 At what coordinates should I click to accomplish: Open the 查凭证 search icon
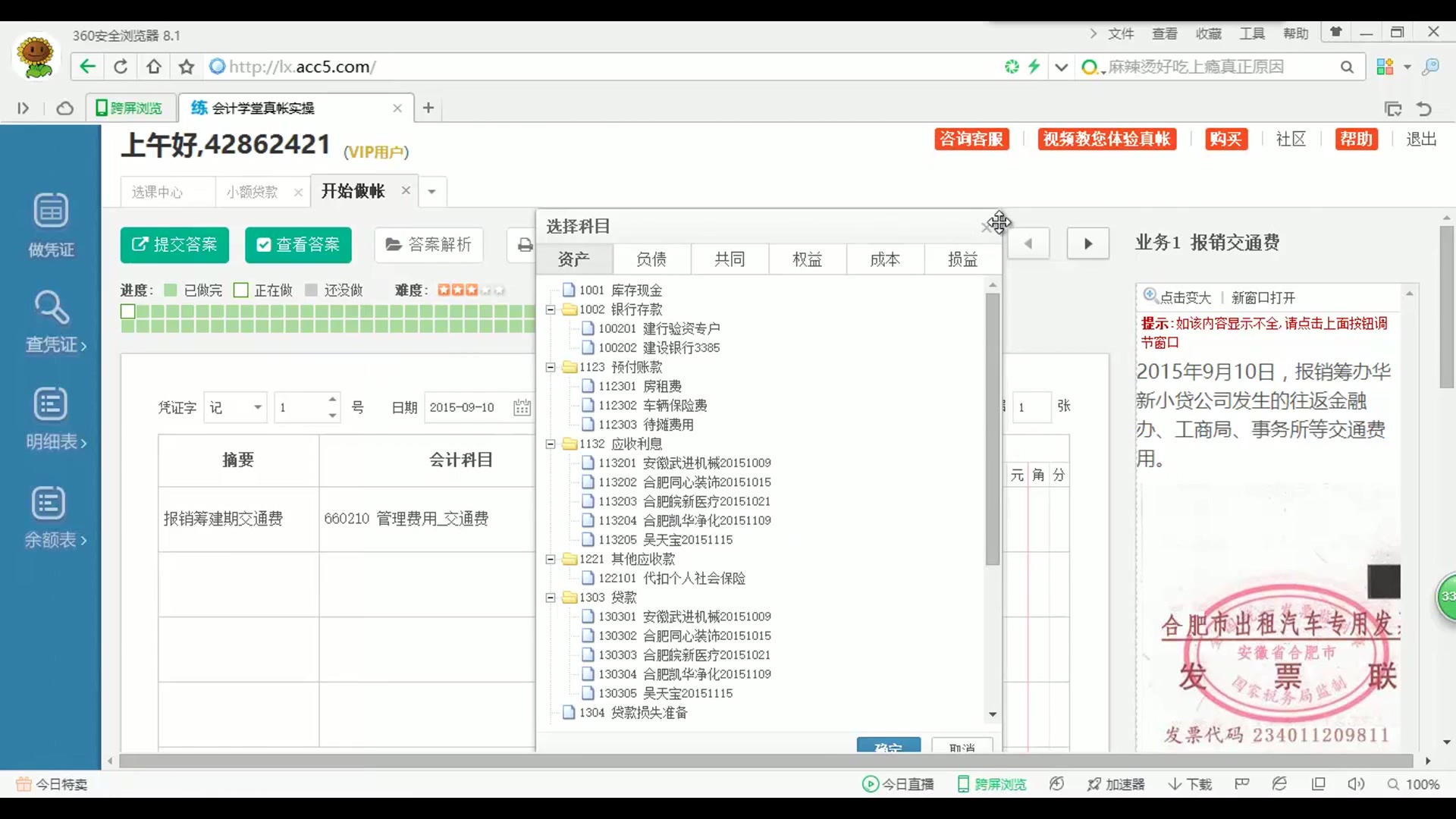[x=51, y=307]
